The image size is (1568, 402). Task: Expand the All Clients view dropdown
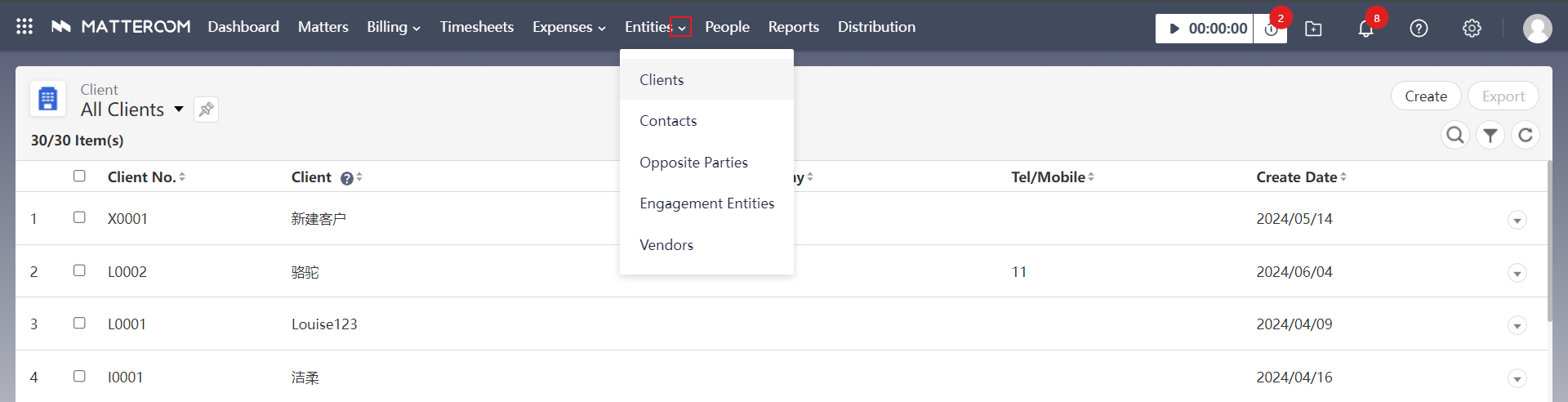[178, 109]
